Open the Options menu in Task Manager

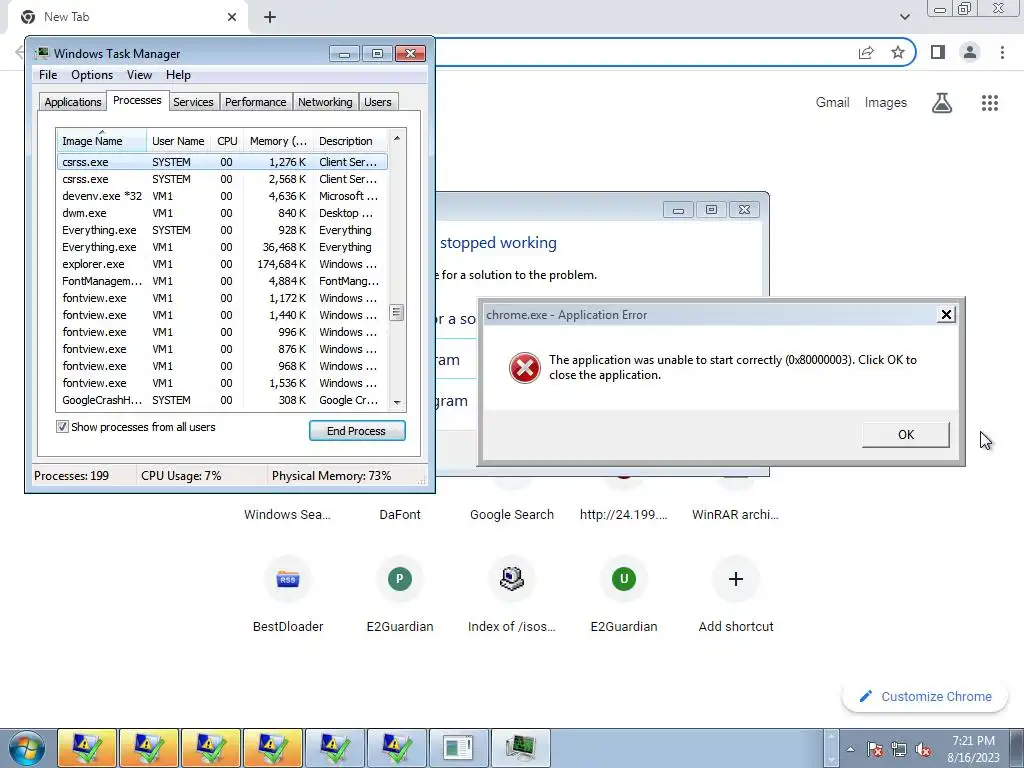click(x=92, y=74)
